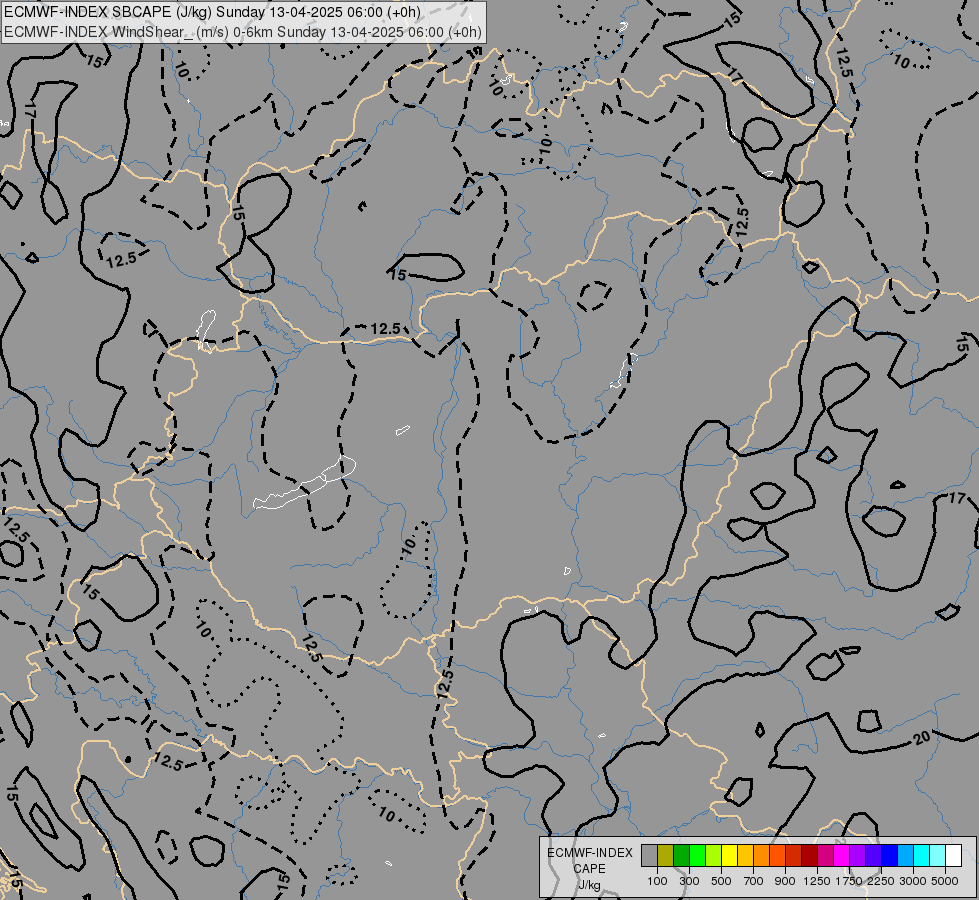Select the dark red swatch before 1250
The image size is (979, 900).
point(810,856)
